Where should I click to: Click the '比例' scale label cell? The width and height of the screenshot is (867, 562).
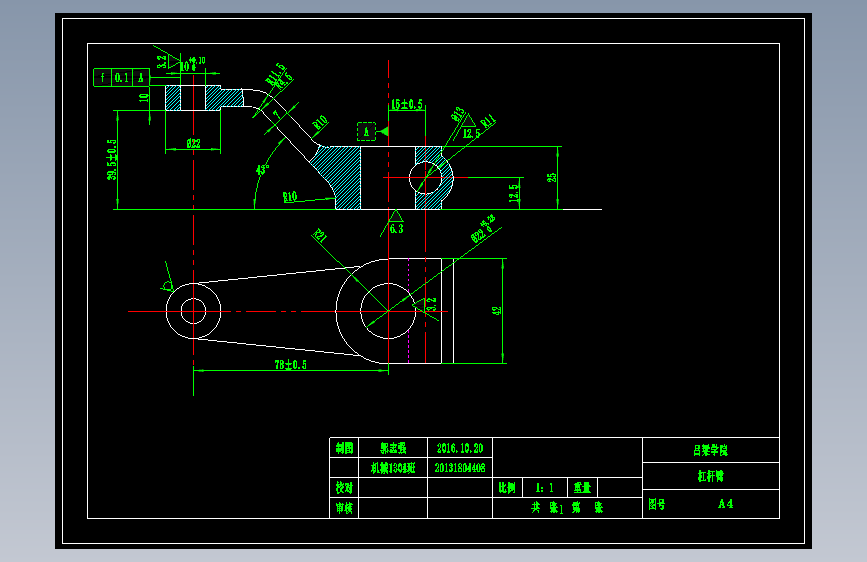[507, 488]
